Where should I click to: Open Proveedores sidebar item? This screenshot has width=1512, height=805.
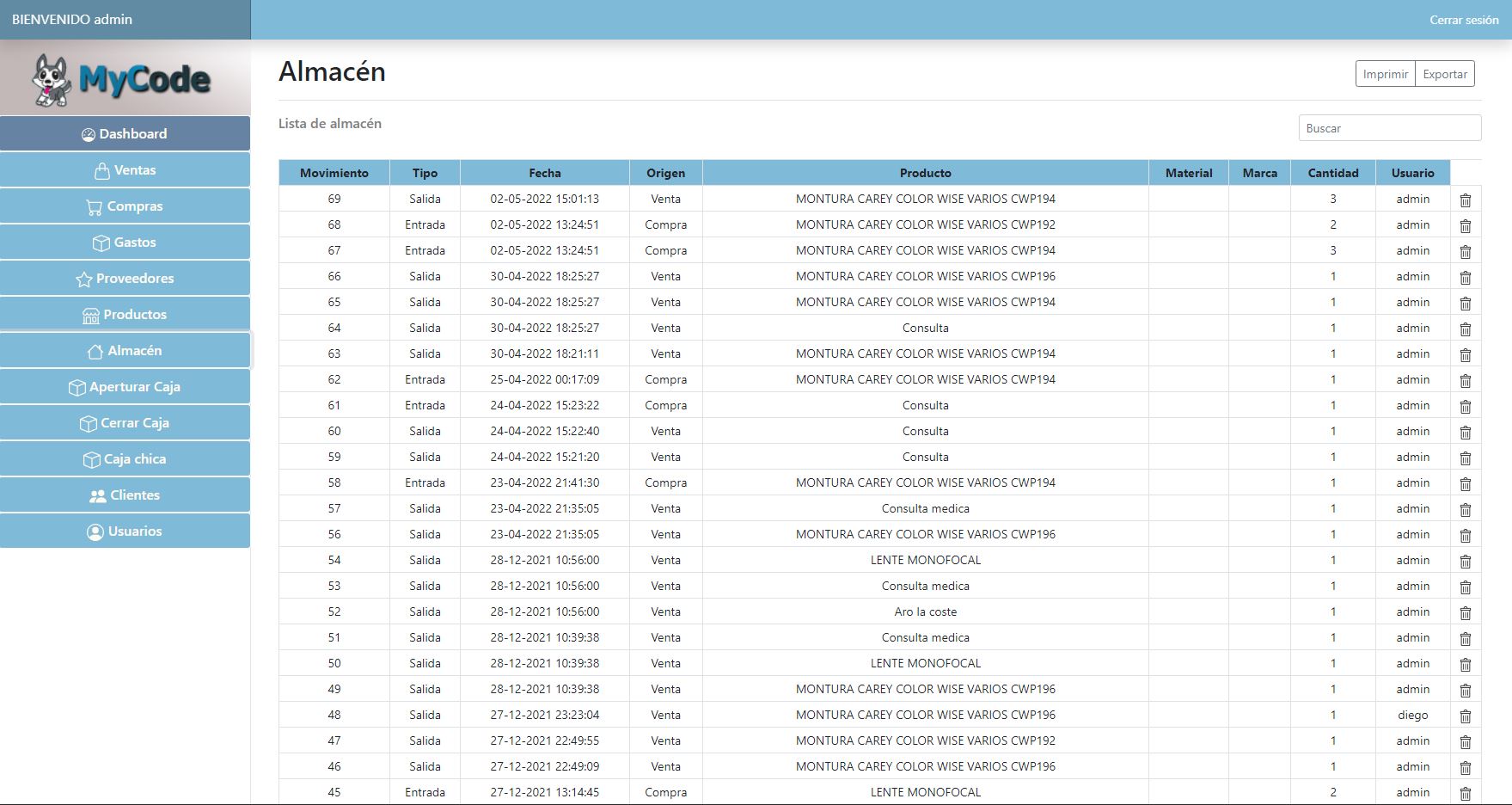(x=125, y=279)
